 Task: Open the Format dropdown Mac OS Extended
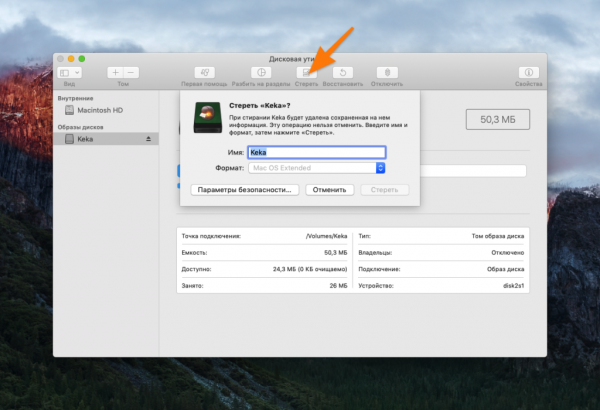316,168
